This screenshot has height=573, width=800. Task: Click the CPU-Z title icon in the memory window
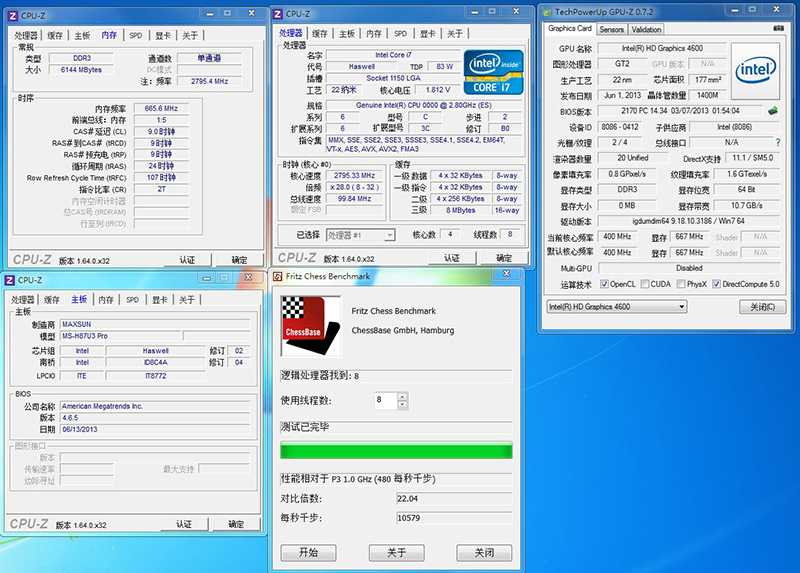click(x=13, y=16)
